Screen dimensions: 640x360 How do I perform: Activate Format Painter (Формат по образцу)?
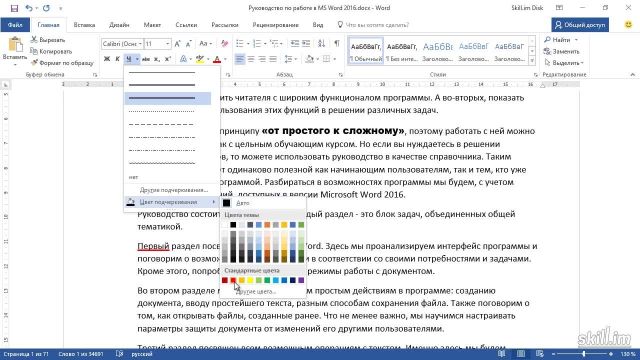click(x=62, y=63)
